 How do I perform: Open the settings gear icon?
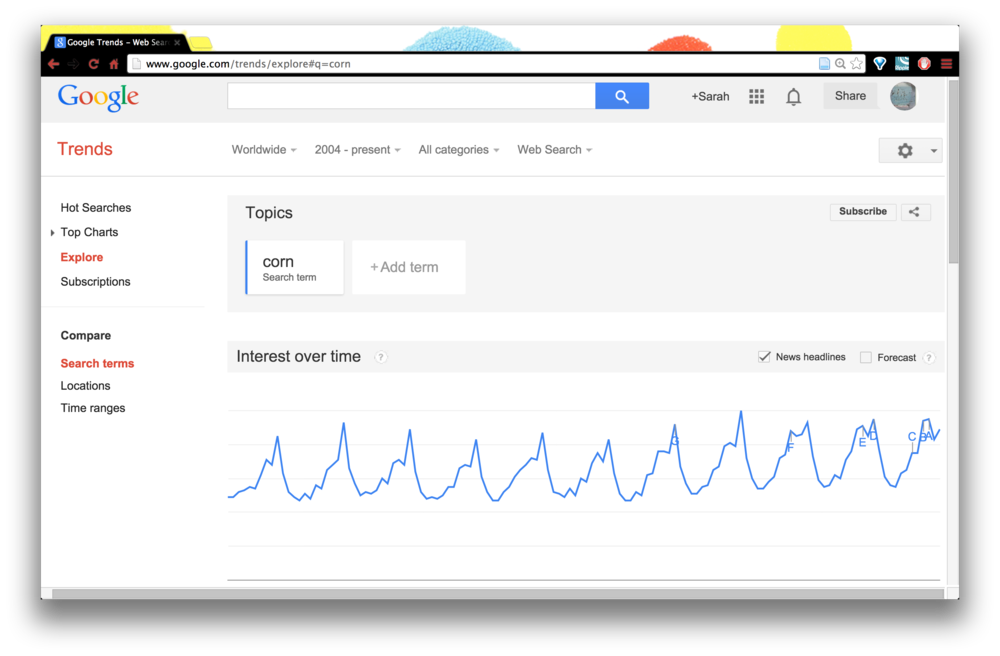904,150
